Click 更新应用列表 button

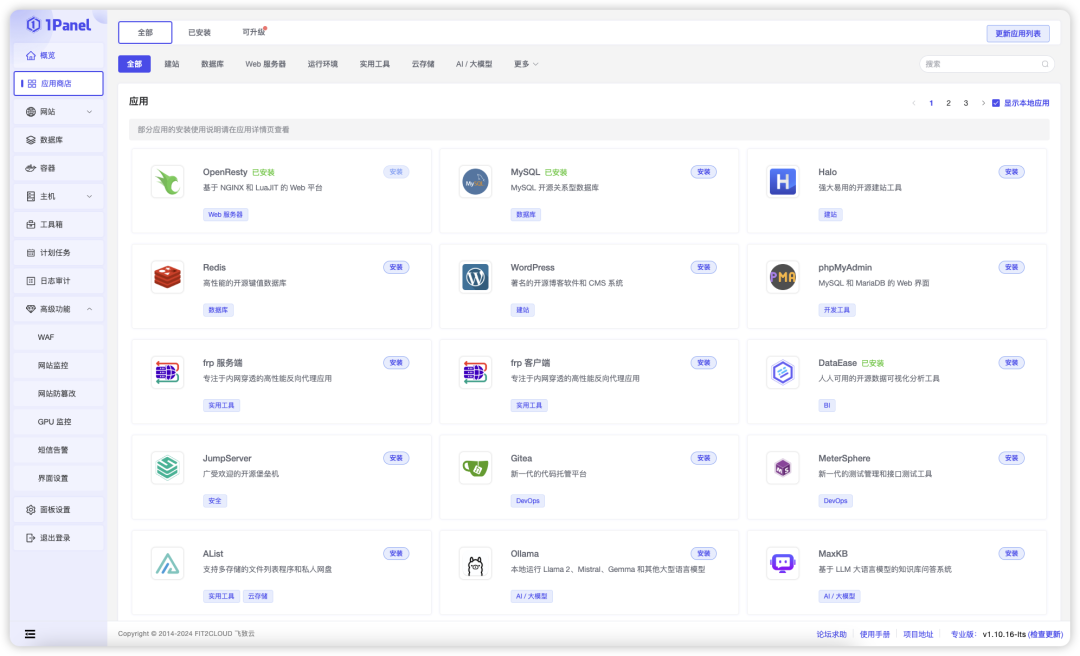click(1018, 34)
